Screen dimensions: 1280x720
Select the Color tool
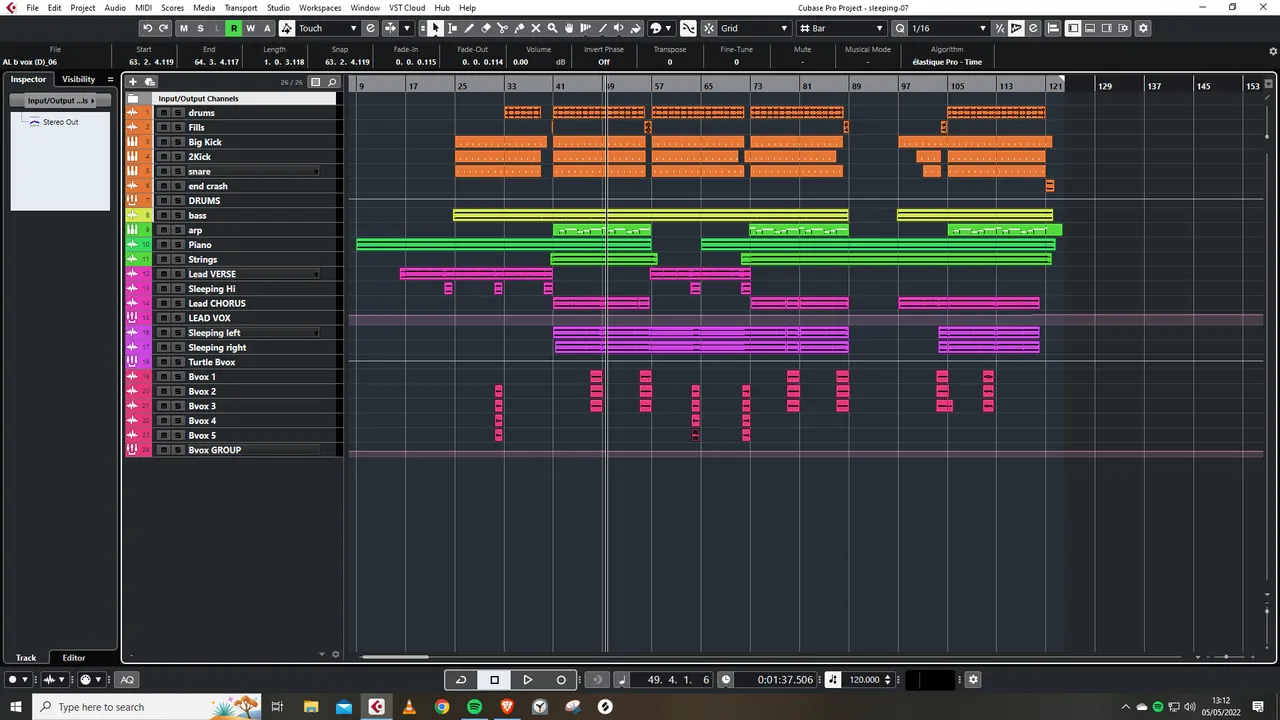coord(636,28)
